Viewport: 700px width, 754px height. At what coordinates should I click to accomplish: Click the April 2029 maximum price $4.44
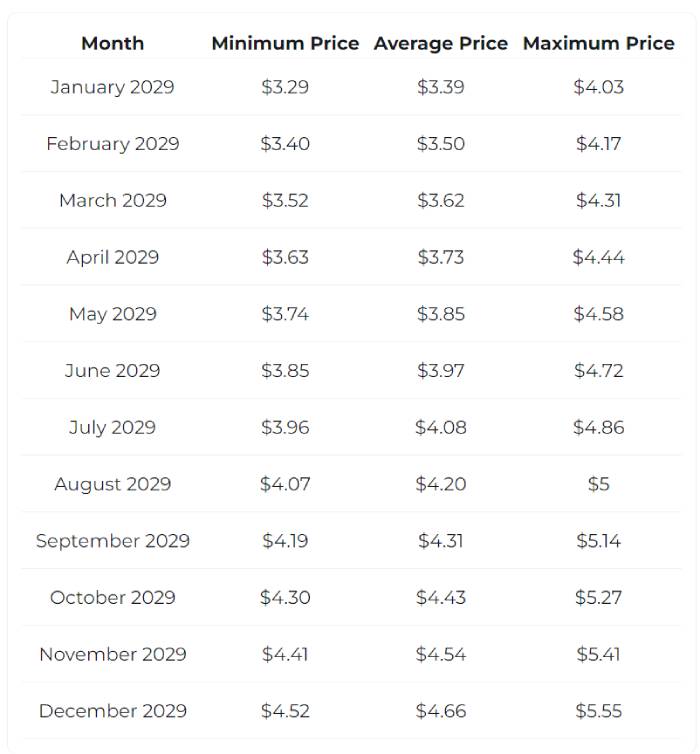coord(598,257)
